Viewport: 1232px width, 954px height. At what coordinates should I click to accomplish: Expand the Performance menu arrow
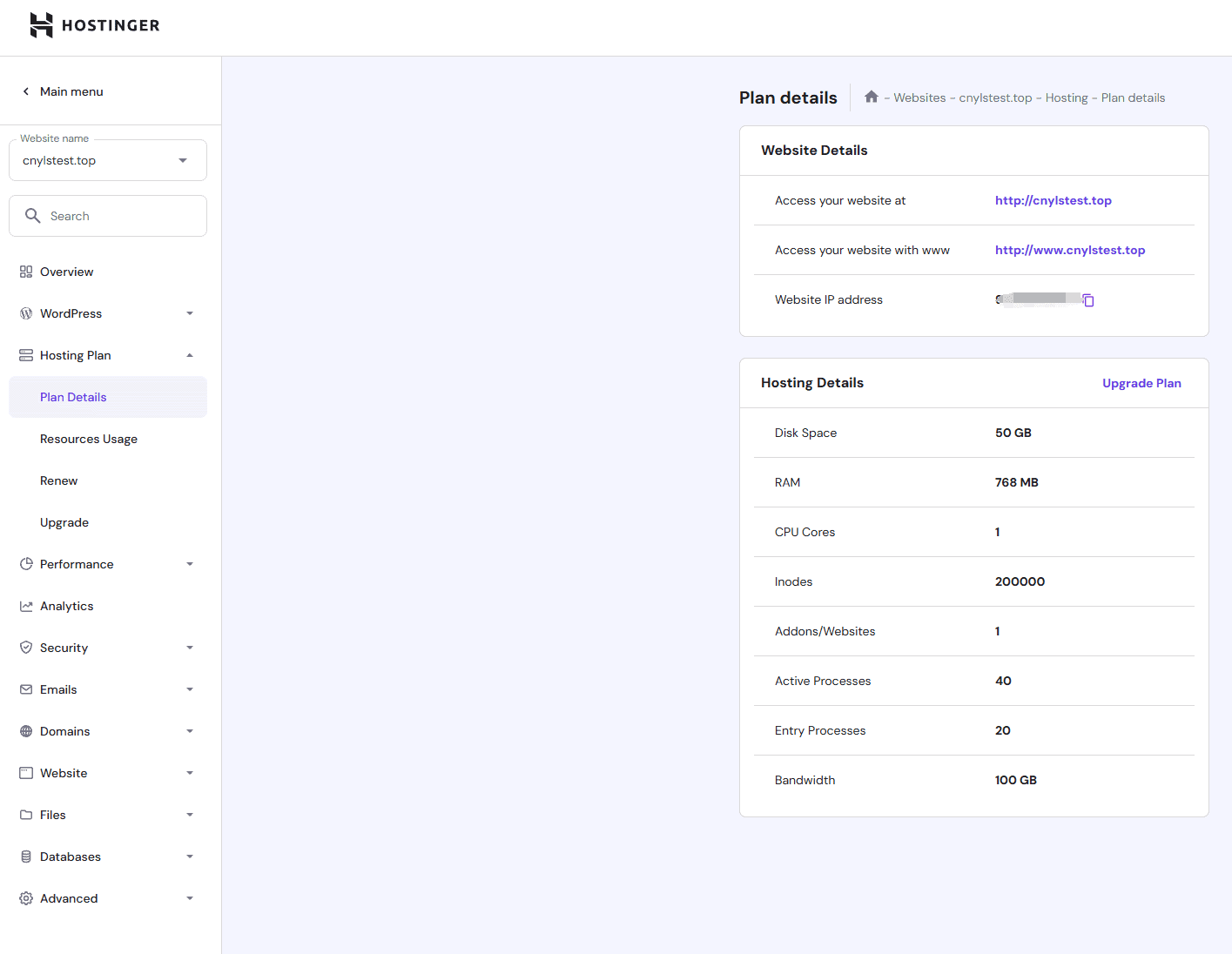coord(189,564)
